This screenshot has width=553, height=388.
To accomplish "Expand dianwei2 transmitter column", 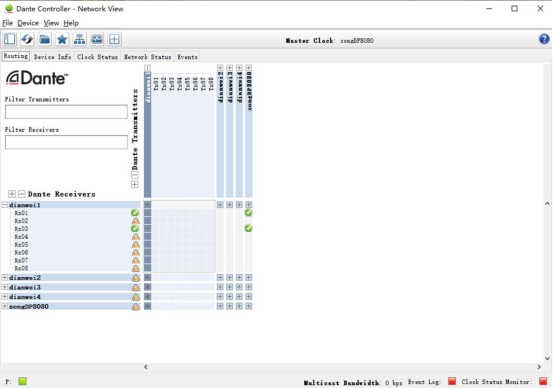I will point(220,68).
